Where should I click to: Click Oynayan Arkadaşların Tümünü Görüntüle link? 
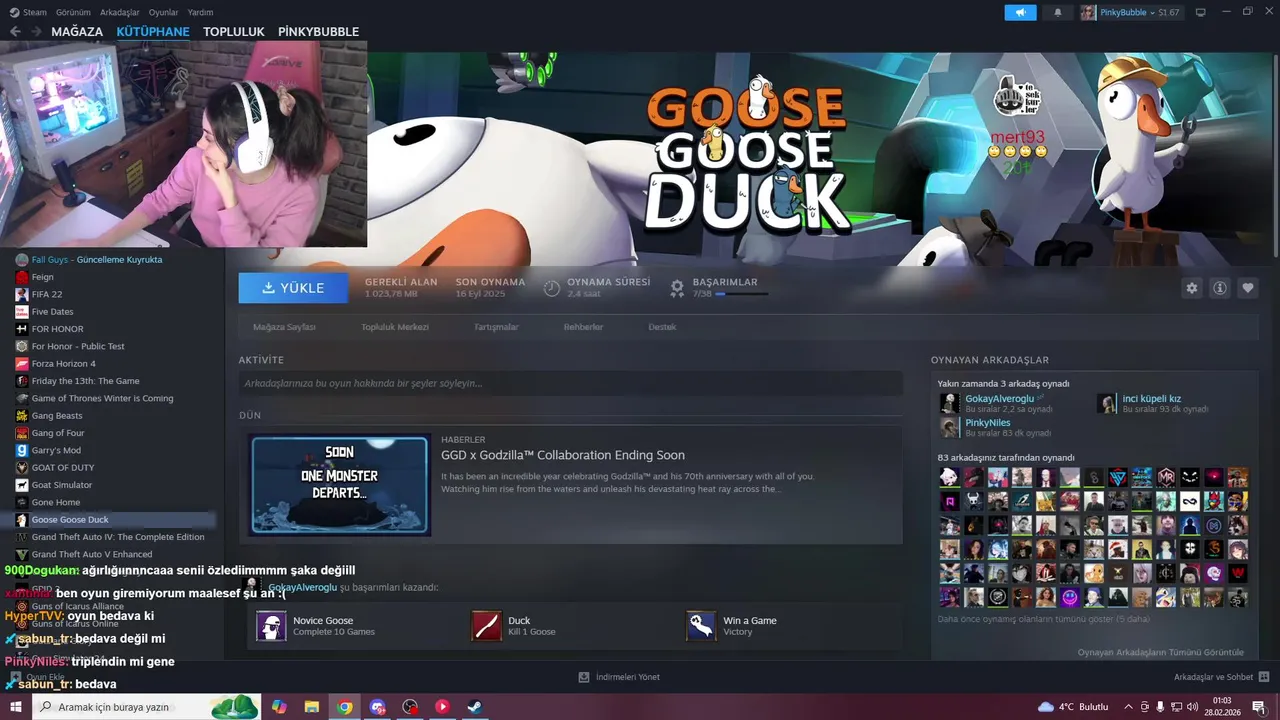(x=1160, y=652)
